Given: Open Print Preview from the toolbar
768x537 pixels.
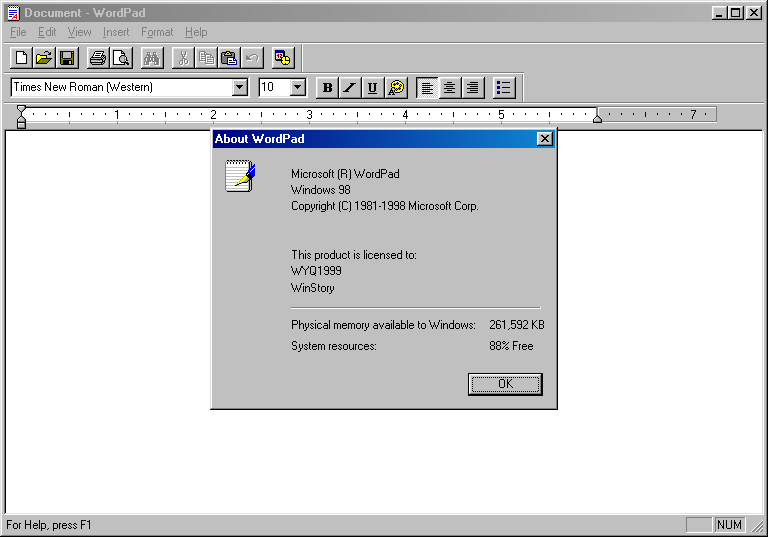Looking at the screenshot, I should point(121,58).
